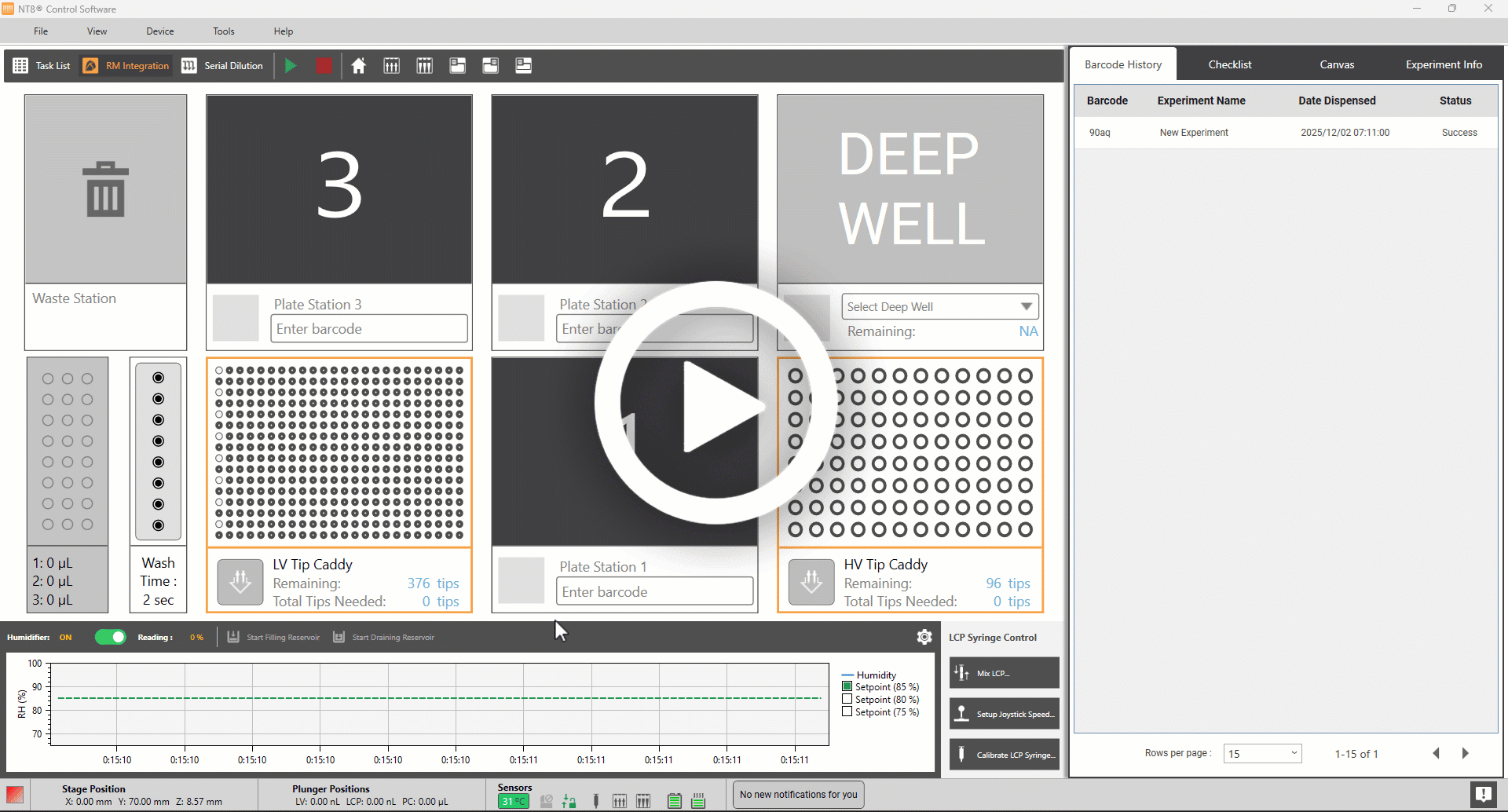Screen dimensions: 1508x812
Task: Toggle the Humidifier on/off switch
Action: tap(111, 637)
